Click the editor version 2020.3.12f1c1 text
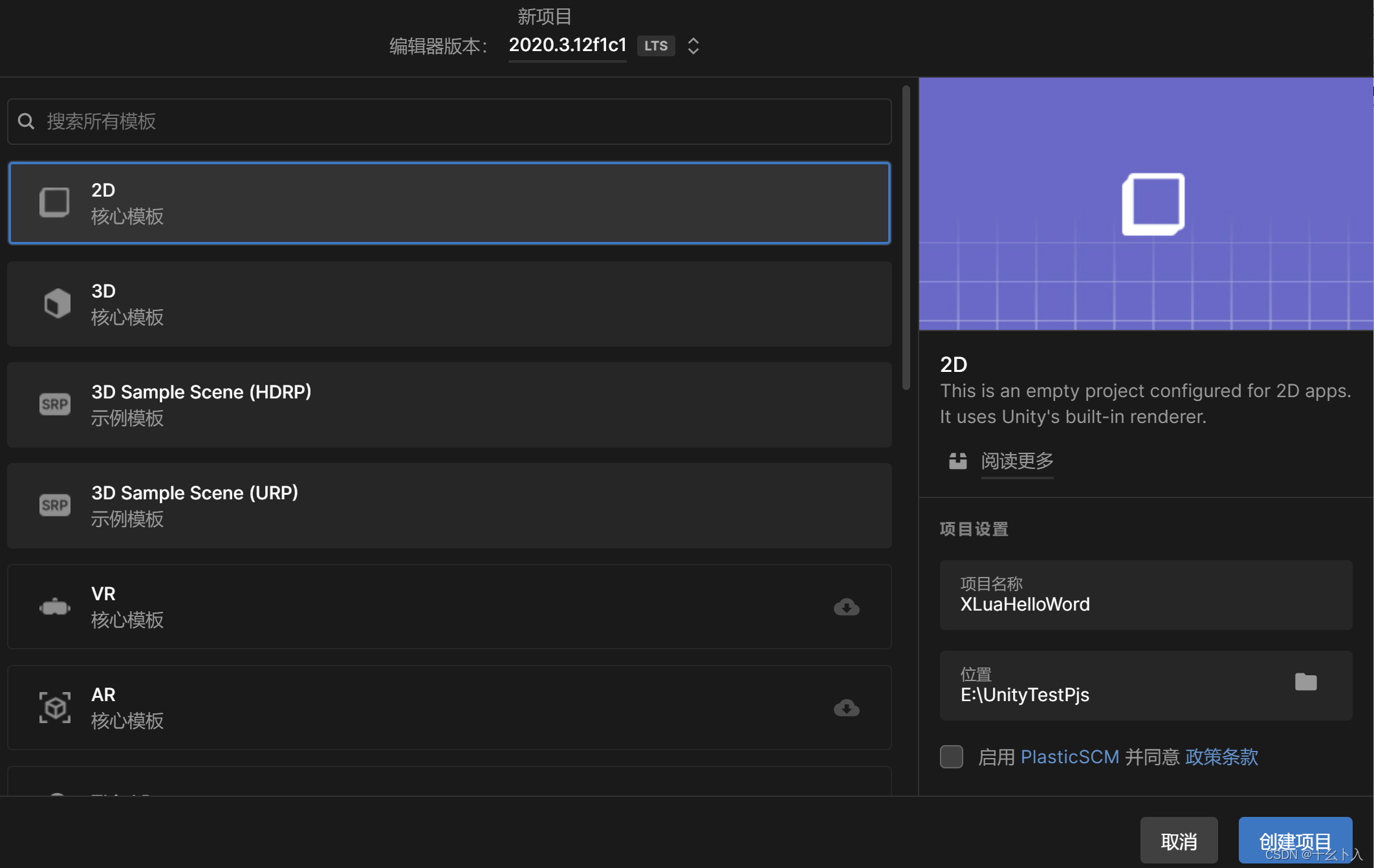 [x=567, y=45]
